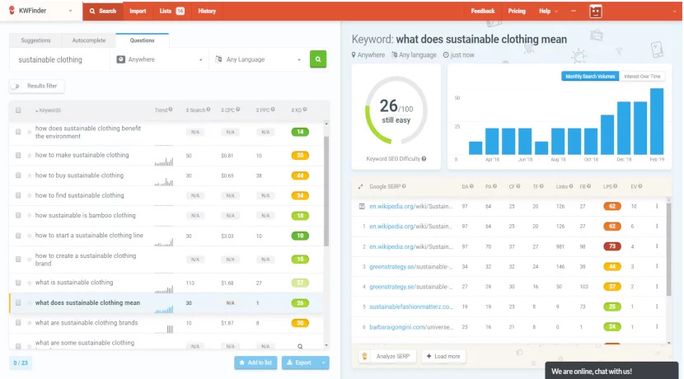Image resolution: width=684 pixels, height=379 pixels.
Task: Click the PPC column help icon
Action: point(273,109)
